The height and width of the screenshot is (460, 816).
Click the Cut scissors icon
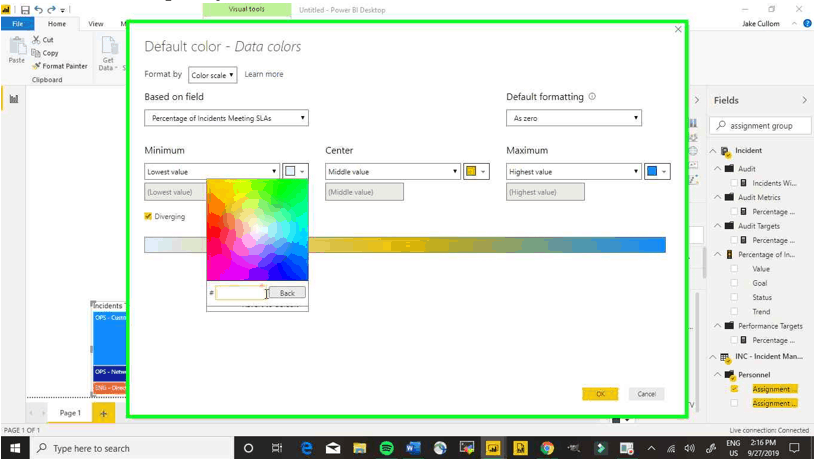tap(36, 40)
